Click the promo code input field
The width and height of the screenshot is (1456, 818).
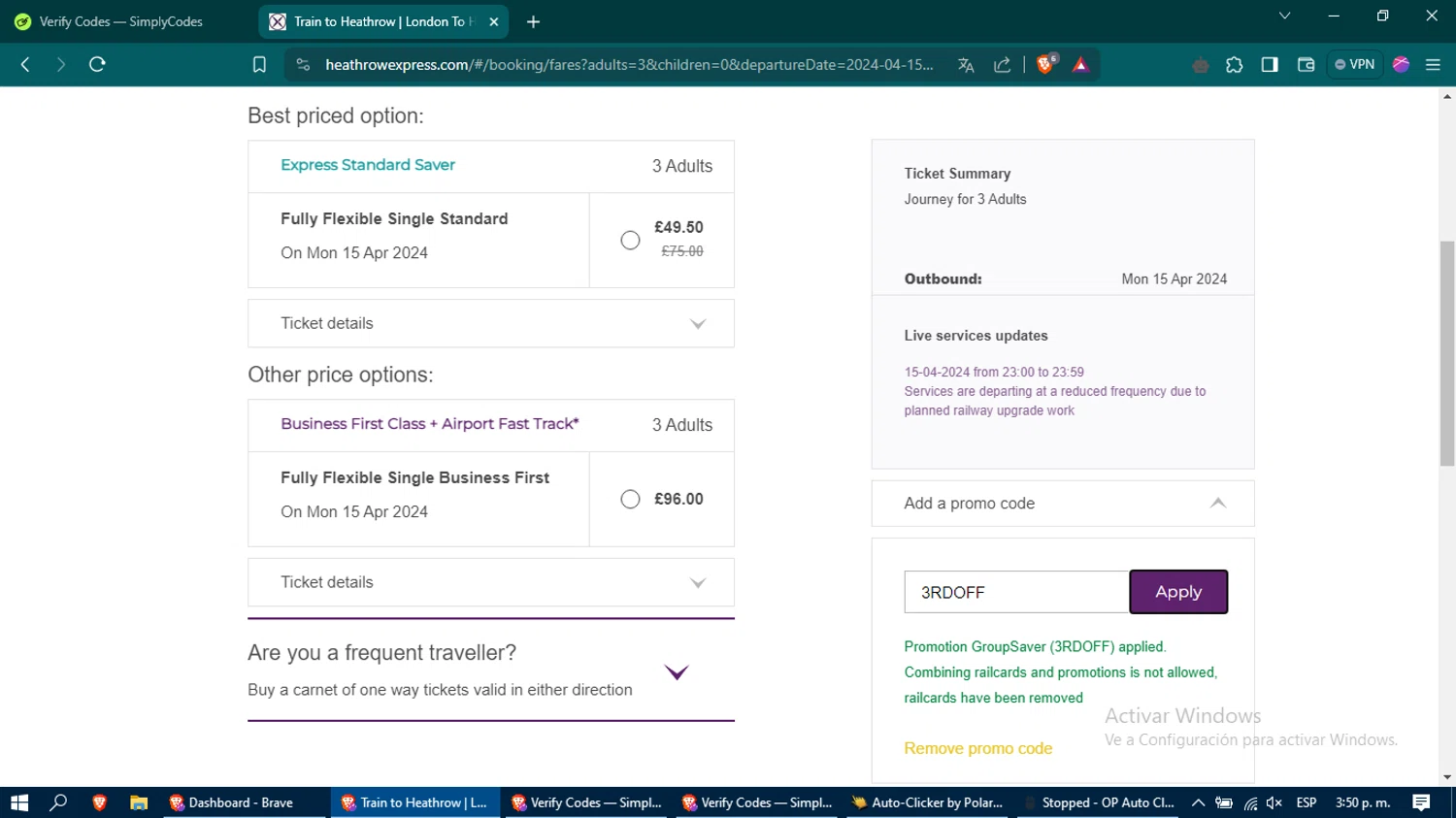(1017, 592)
